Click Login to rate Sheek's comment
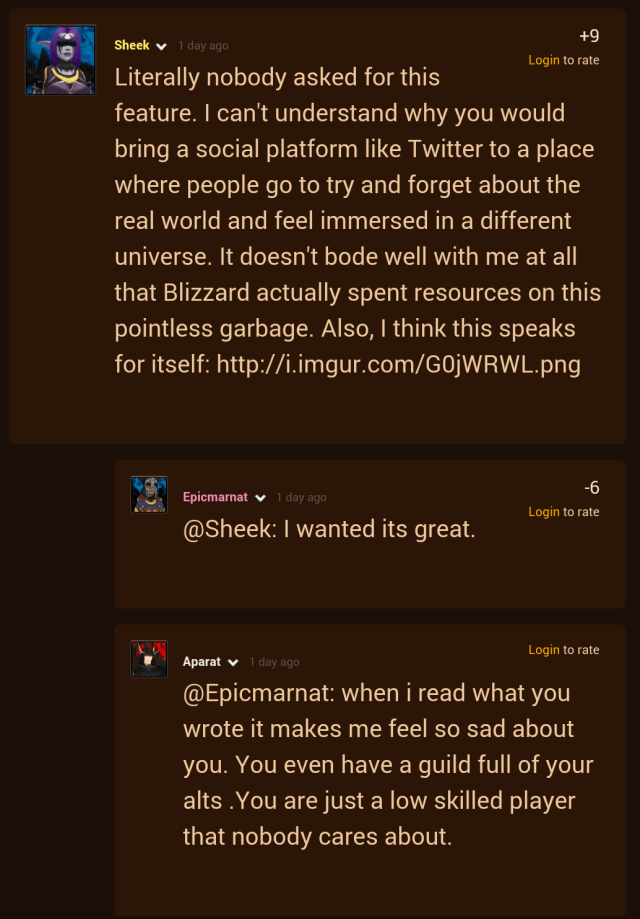This screenshot has width=640, height=919. point(544,60)
